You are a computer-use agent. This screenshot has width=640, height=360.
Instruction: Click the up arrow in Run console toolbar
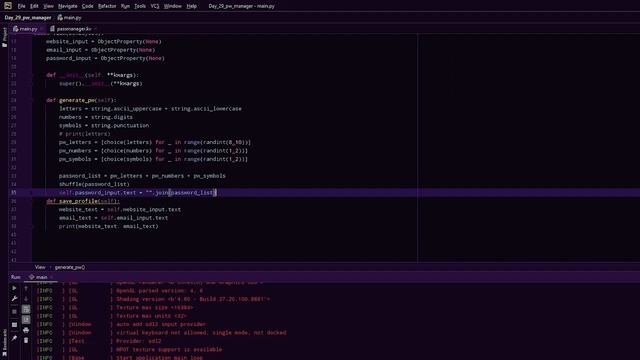tap(26, 288)
